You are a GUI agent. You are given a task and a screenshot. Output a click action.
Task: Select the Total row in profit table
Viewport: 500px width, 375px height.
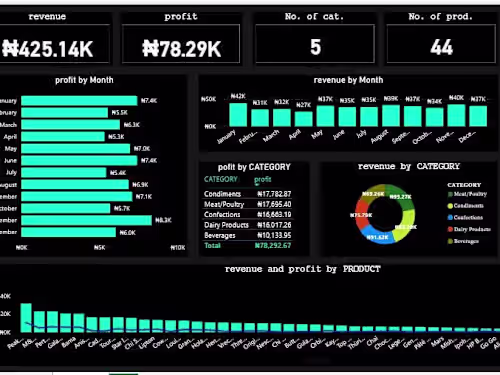[247, 246]
